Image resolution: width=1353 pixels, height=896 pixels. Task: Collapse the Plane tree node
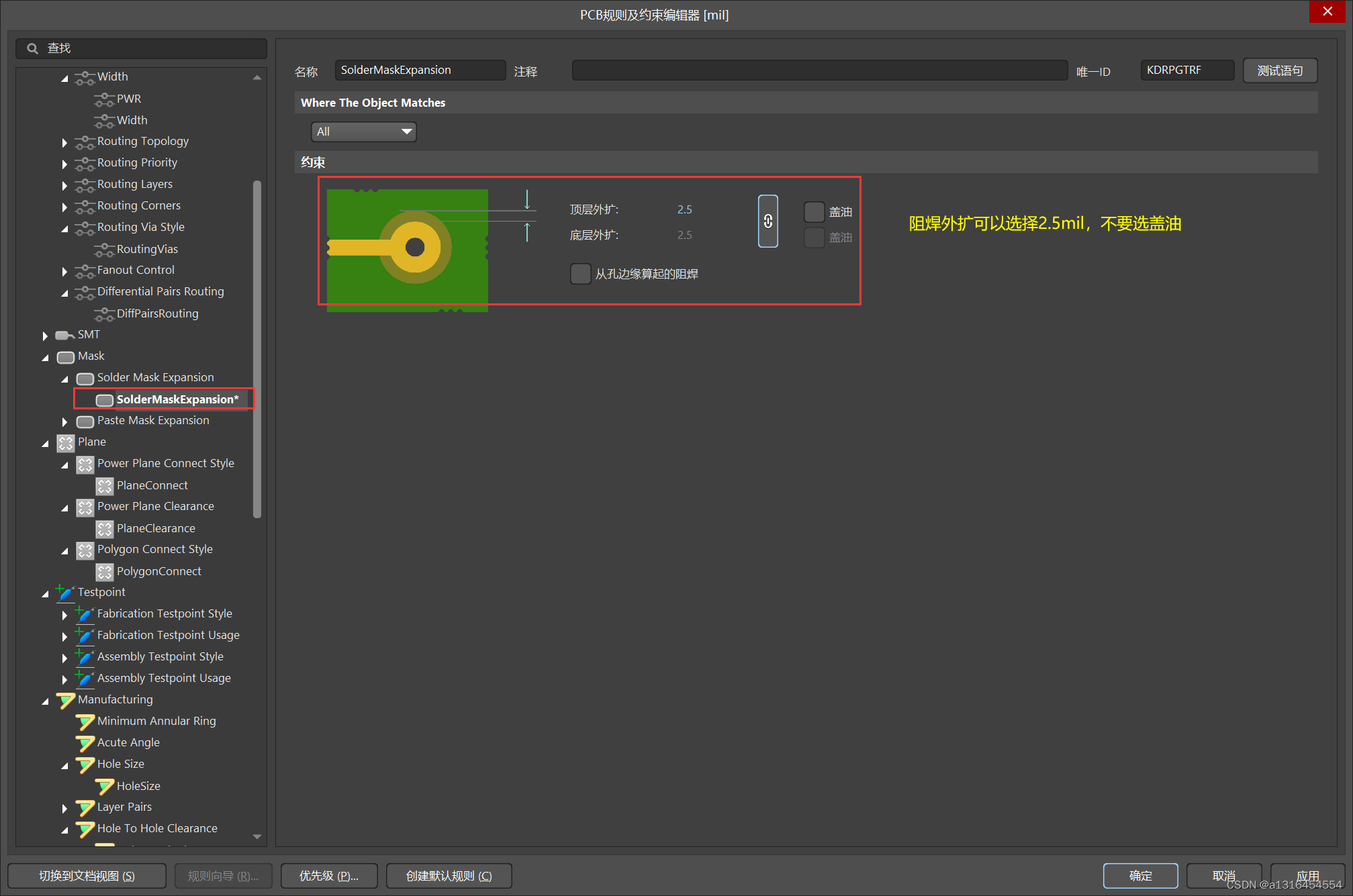click(x=45, y=443)
